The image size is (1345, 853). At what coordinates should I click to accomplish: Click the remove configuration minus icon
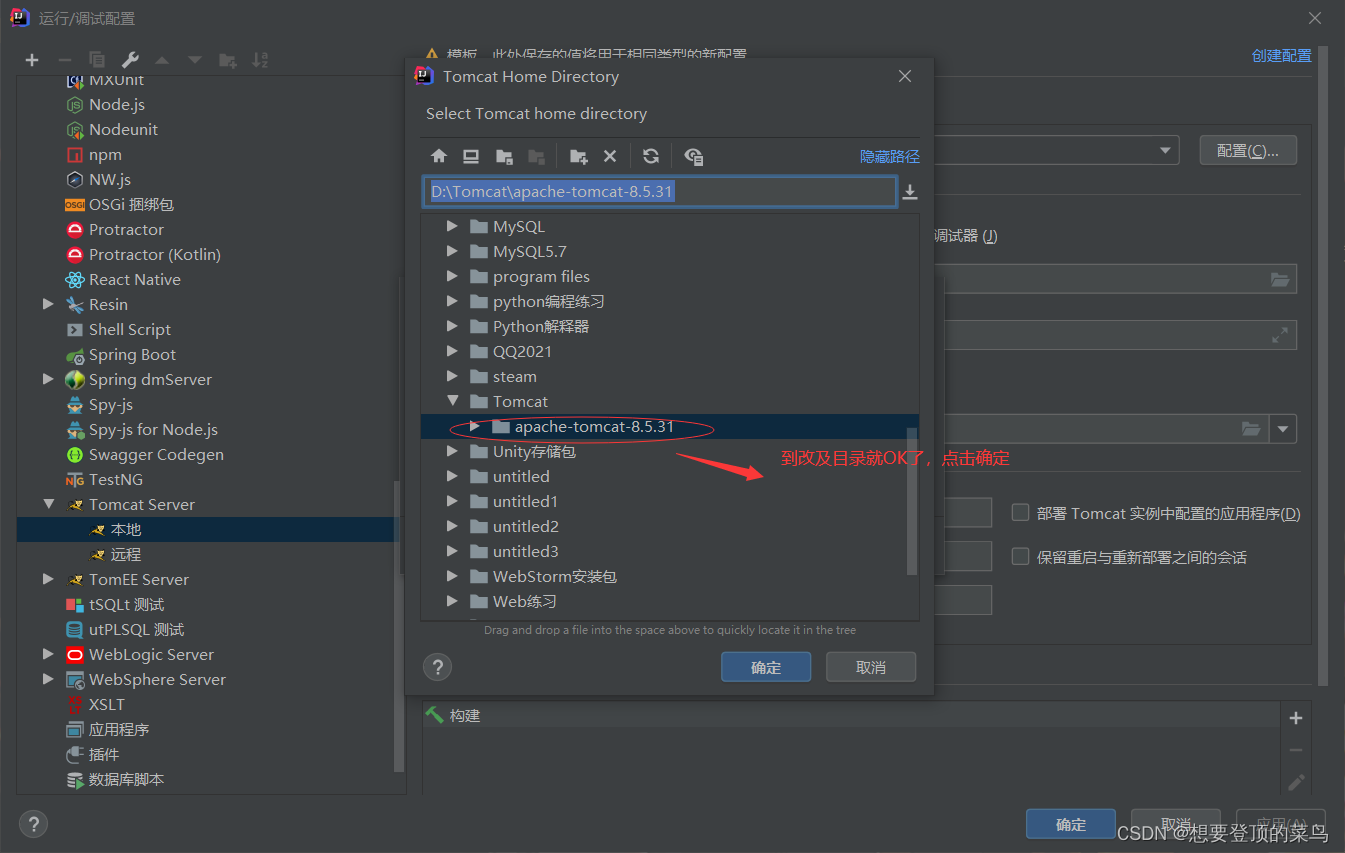(64, 60)
